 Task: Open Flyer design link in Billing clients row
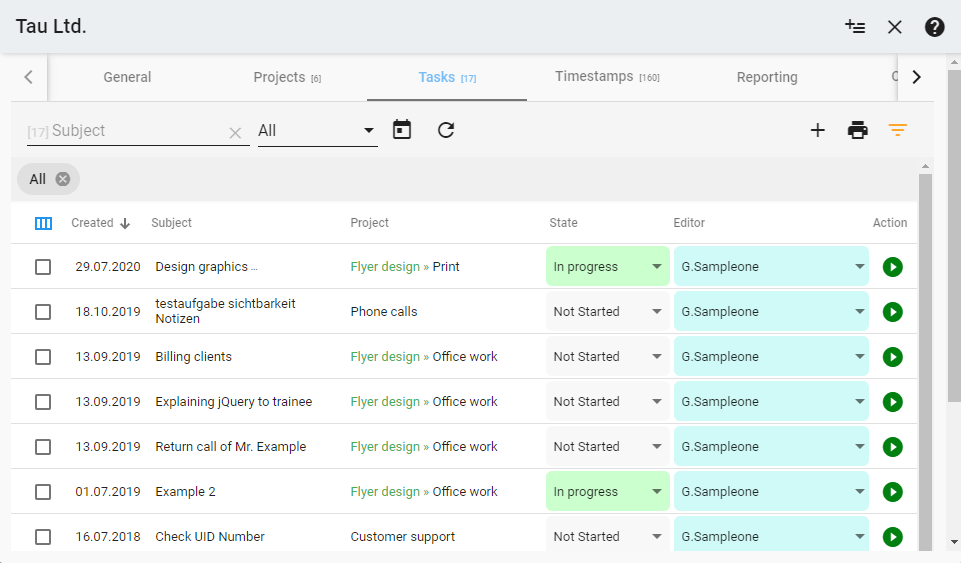click(x=385, y=357)
